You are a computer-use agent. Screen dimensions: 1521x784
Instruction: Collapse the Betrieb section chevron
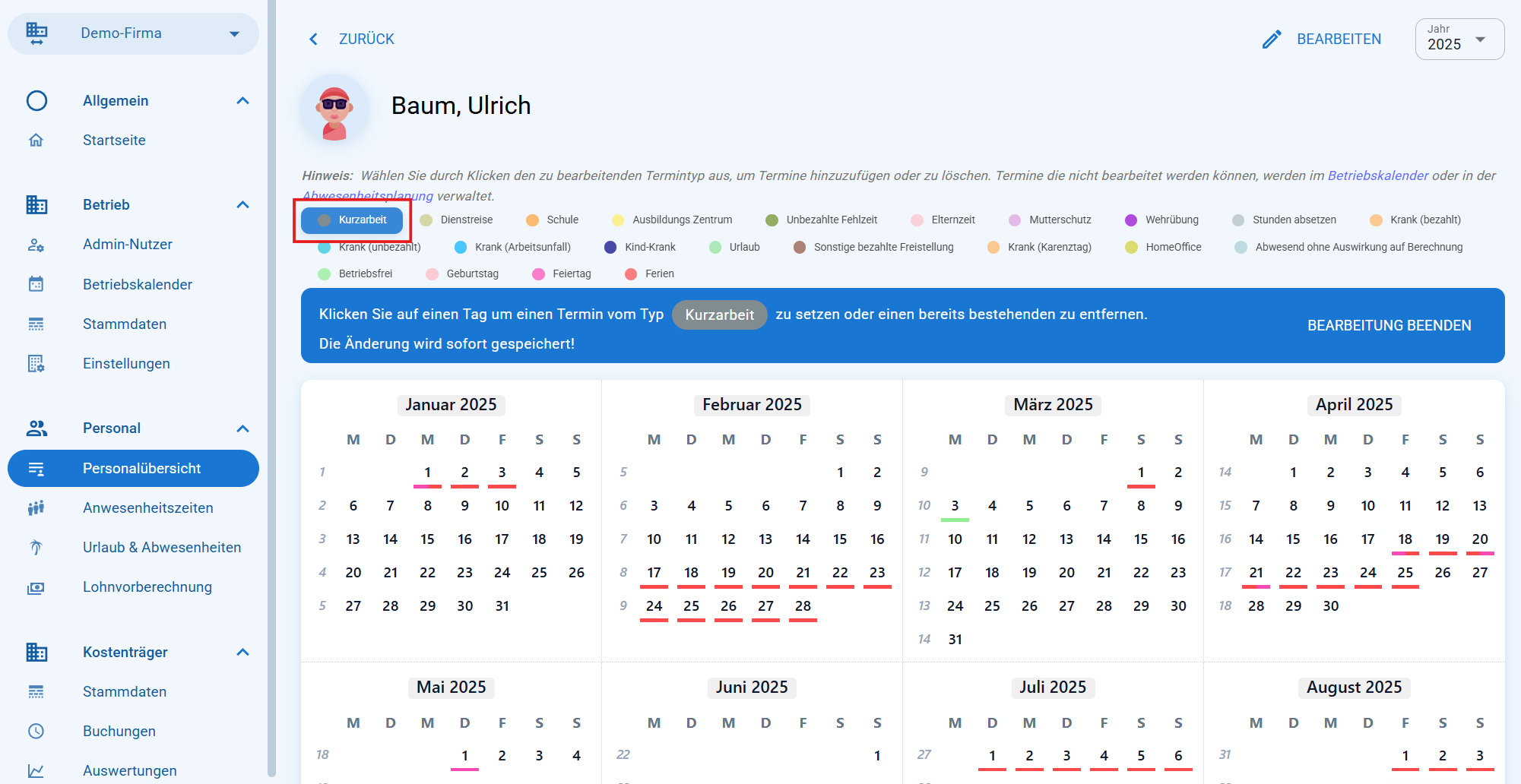[x=243, y=205]
